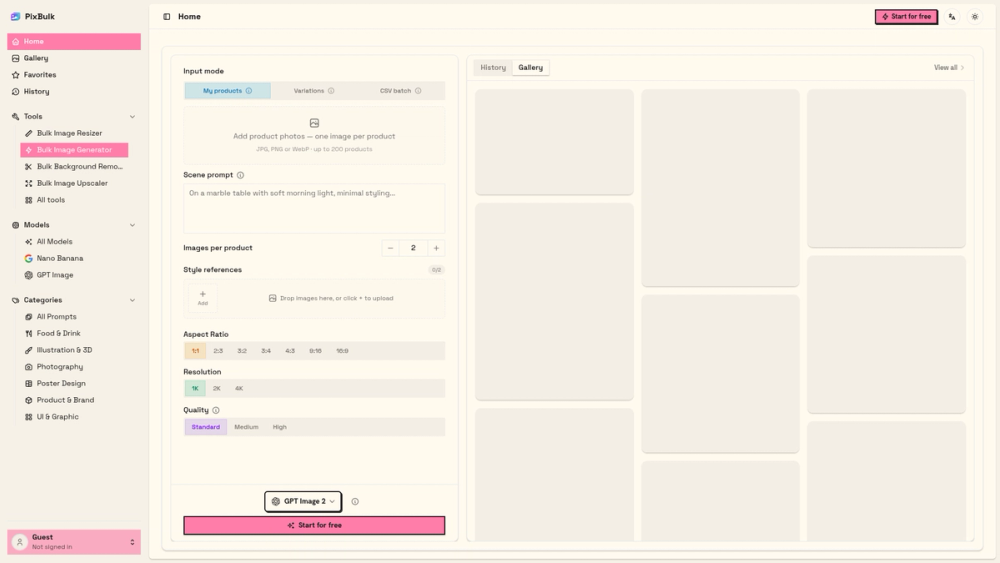Screen dimensions: 1000x563
Task: Decrease images per product
Action: point(390,248)
